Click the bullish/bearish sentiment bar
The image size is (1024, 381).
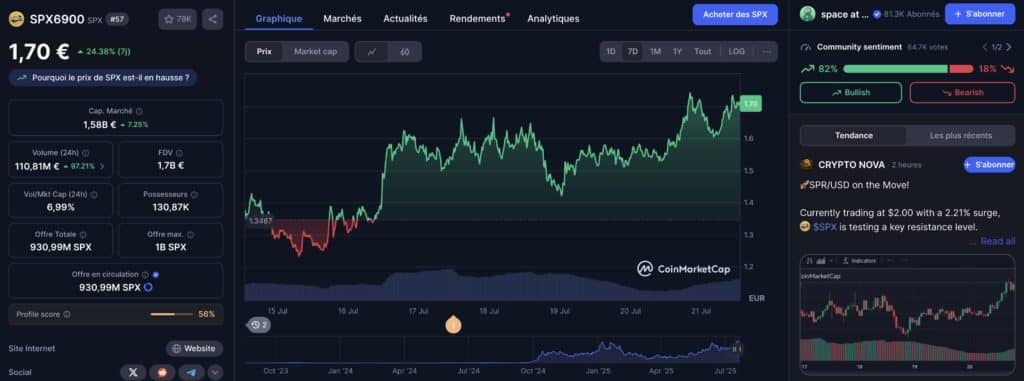coord(908,69)
